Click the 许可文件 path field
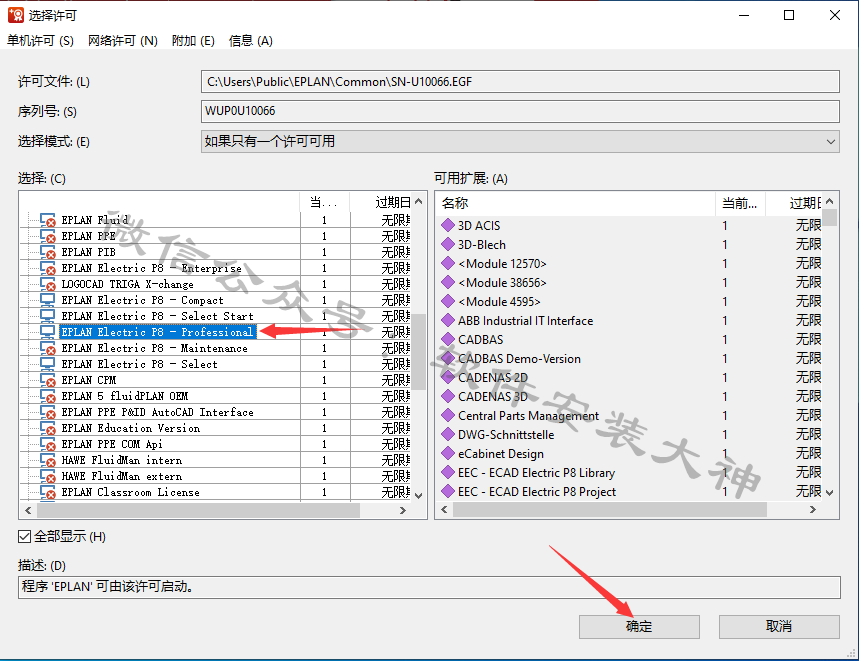 click(x=520, y=82)
